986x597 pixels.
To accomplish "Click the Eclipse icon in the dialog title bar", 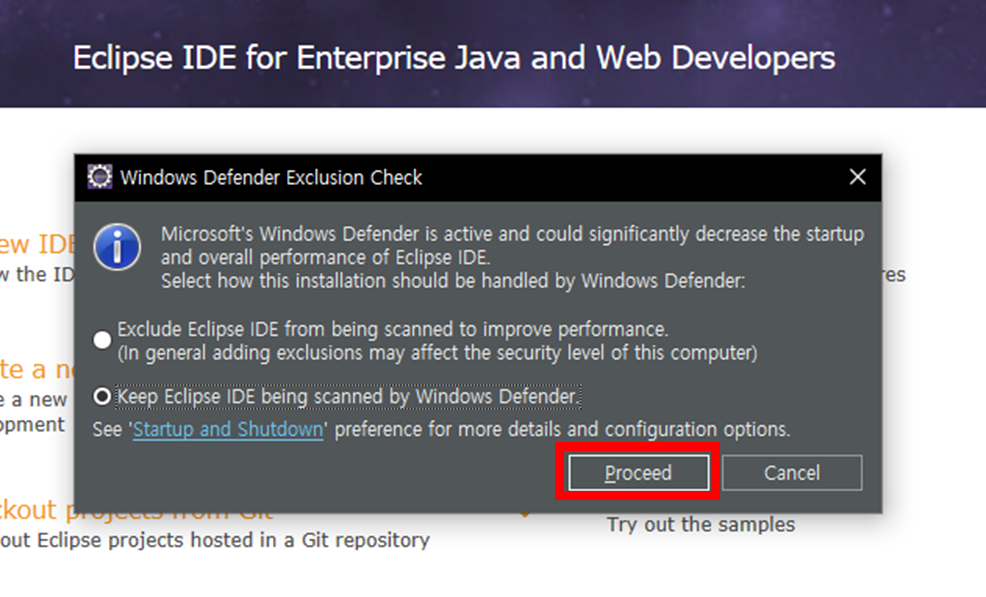I will [100, 177].
